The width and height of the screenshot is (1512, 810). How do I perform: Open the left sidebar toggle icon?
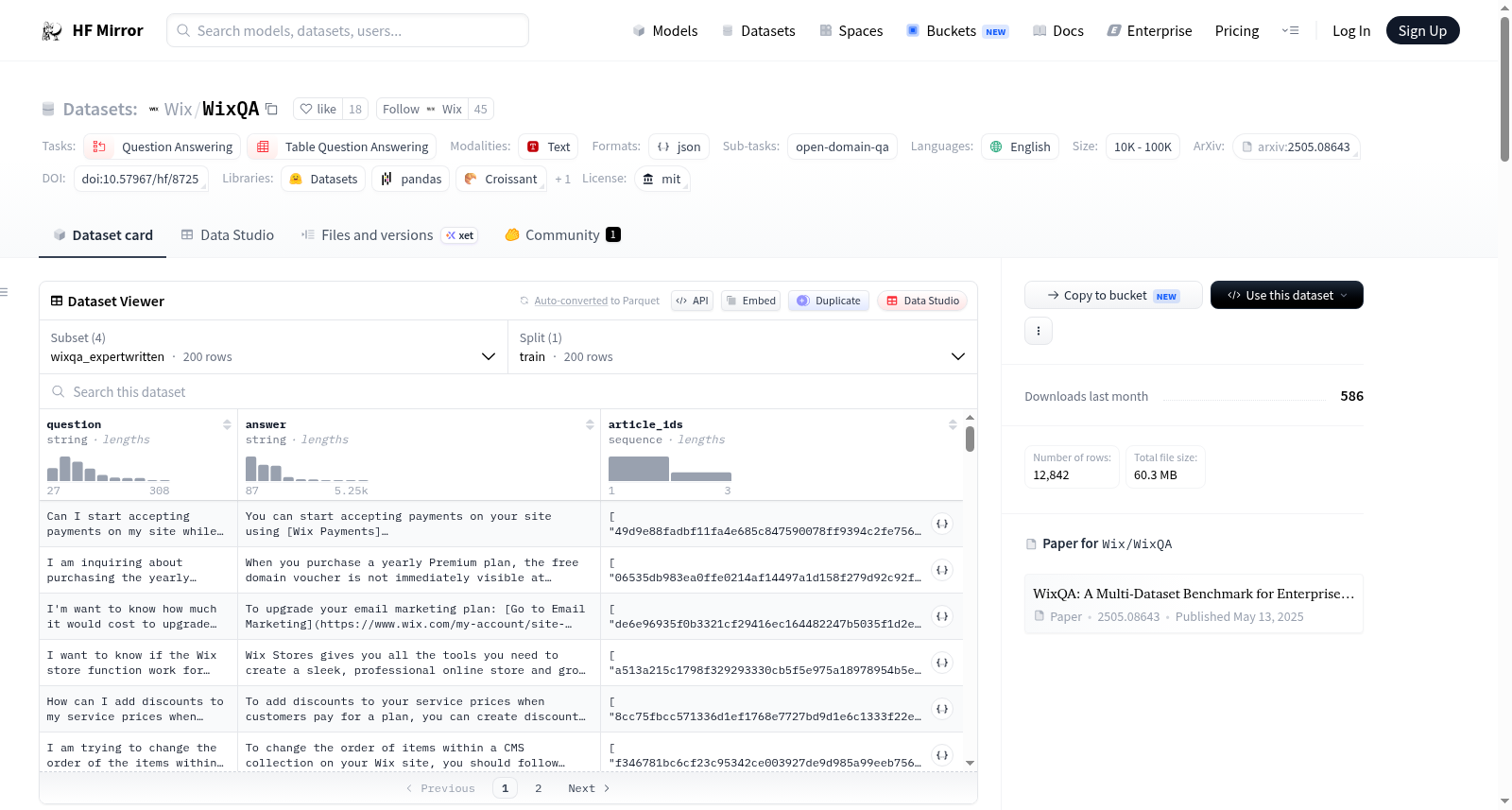5,292
